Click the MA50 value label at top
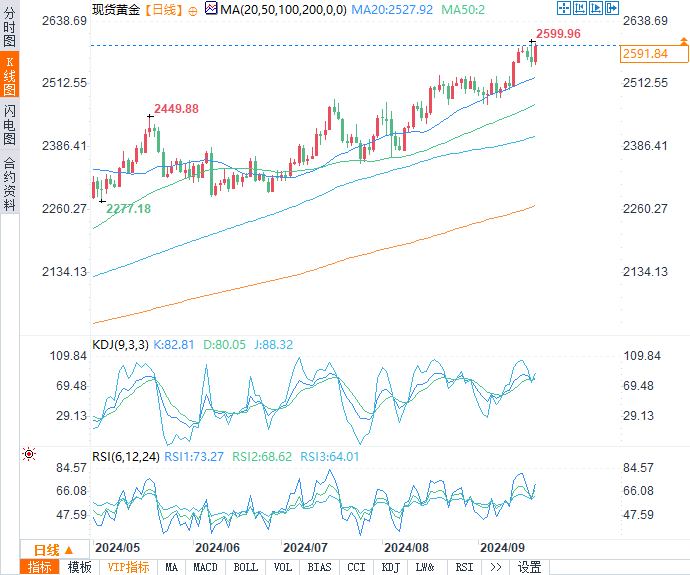 pyautogui.click(x=463, y=10)
